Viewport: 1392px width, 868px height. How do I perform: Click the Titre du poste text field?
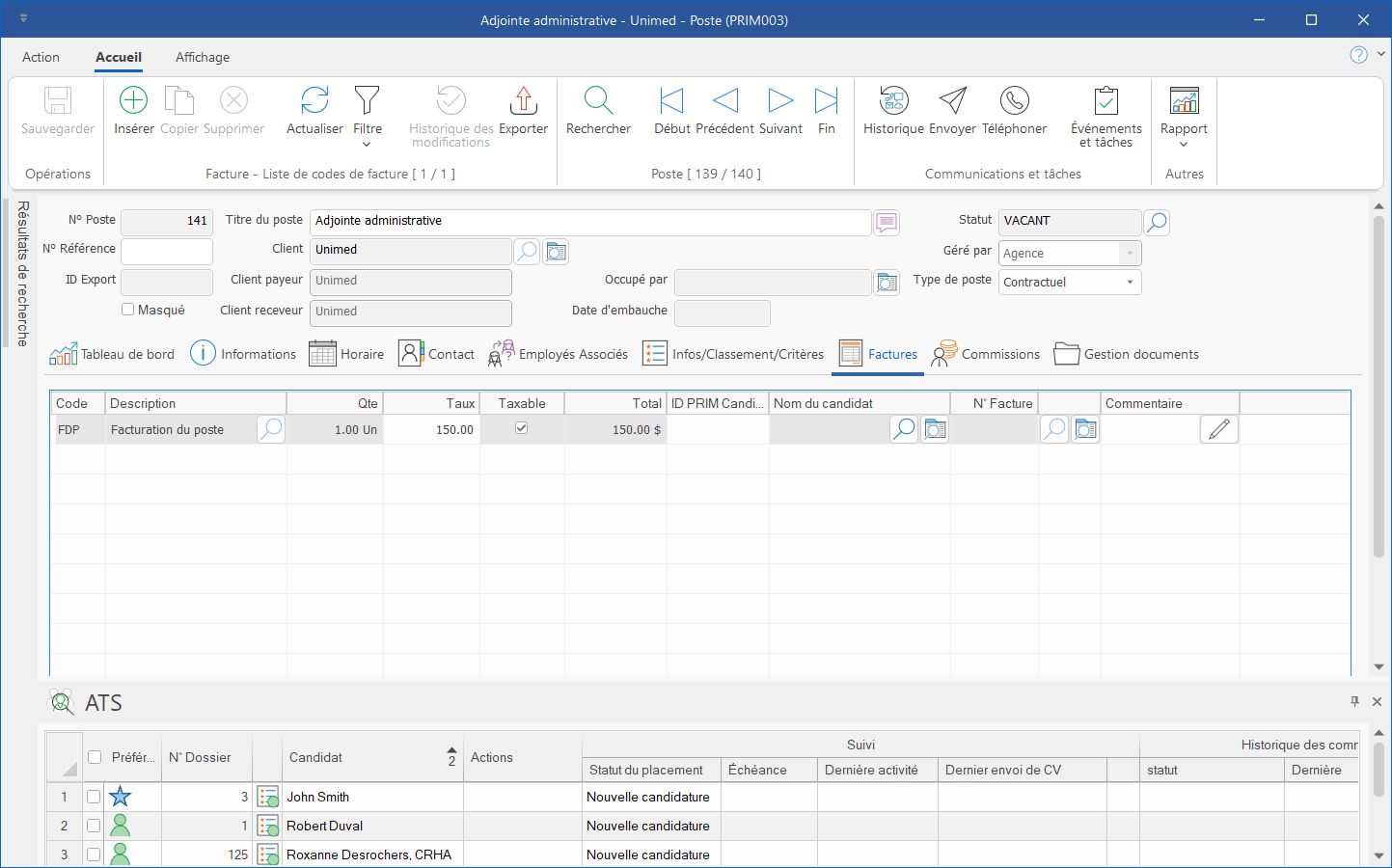tap(590, 221)
